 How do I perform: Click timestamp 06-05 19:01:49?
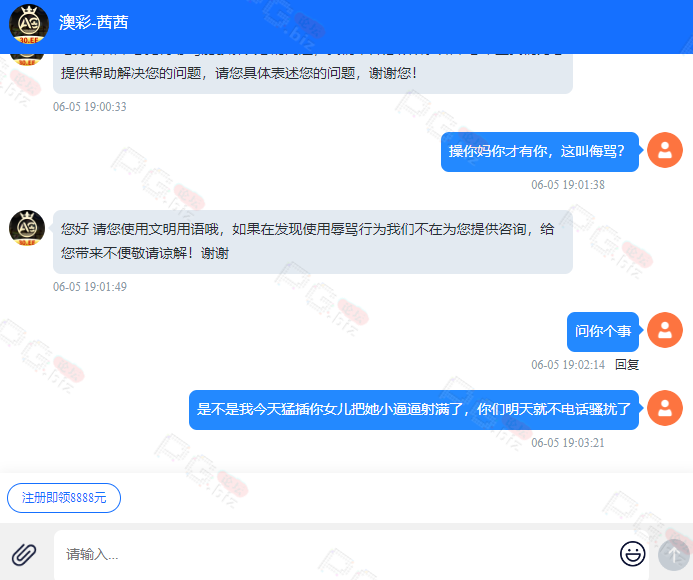coord(90,287)
